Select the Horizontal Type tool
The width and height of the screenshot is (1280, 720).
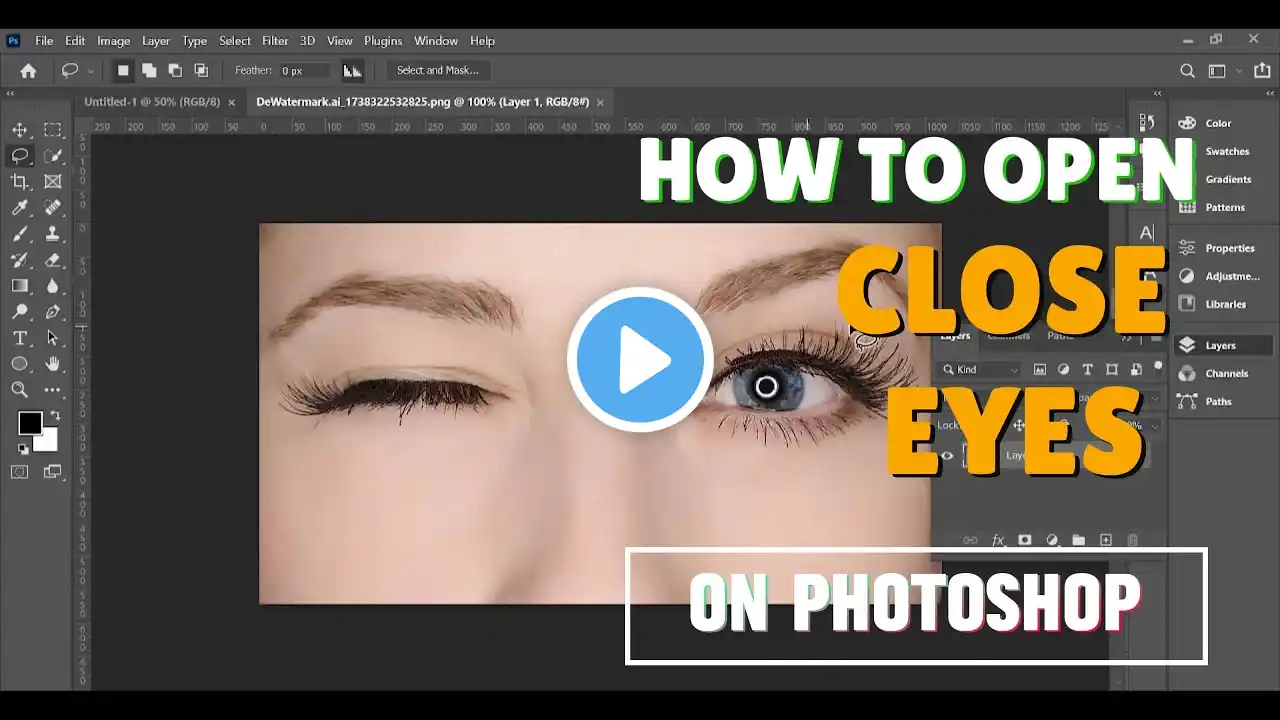pyautogui.click(x=20, y=338)
